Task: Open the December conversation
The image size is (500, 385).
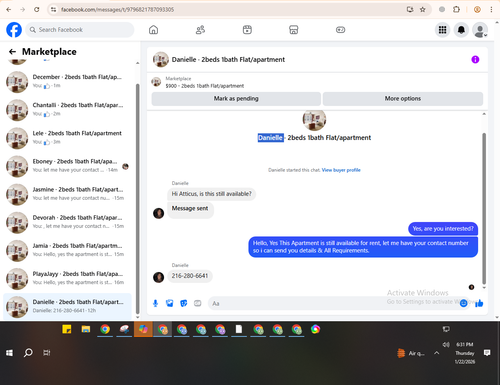Action: (x=67, y=81)
